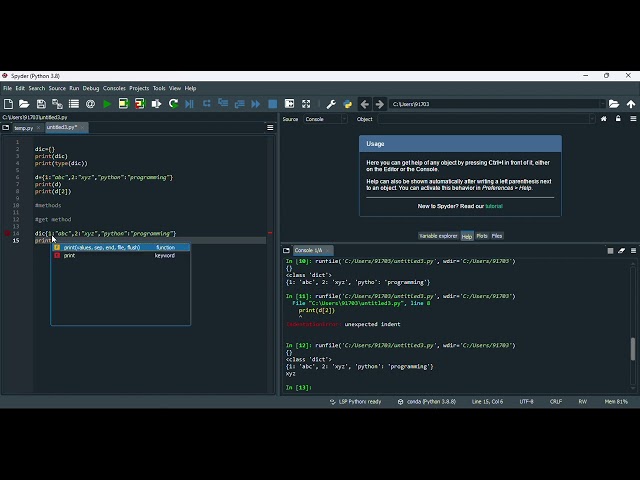
Task: Step over the current line
Action: (x=207, y=104)
